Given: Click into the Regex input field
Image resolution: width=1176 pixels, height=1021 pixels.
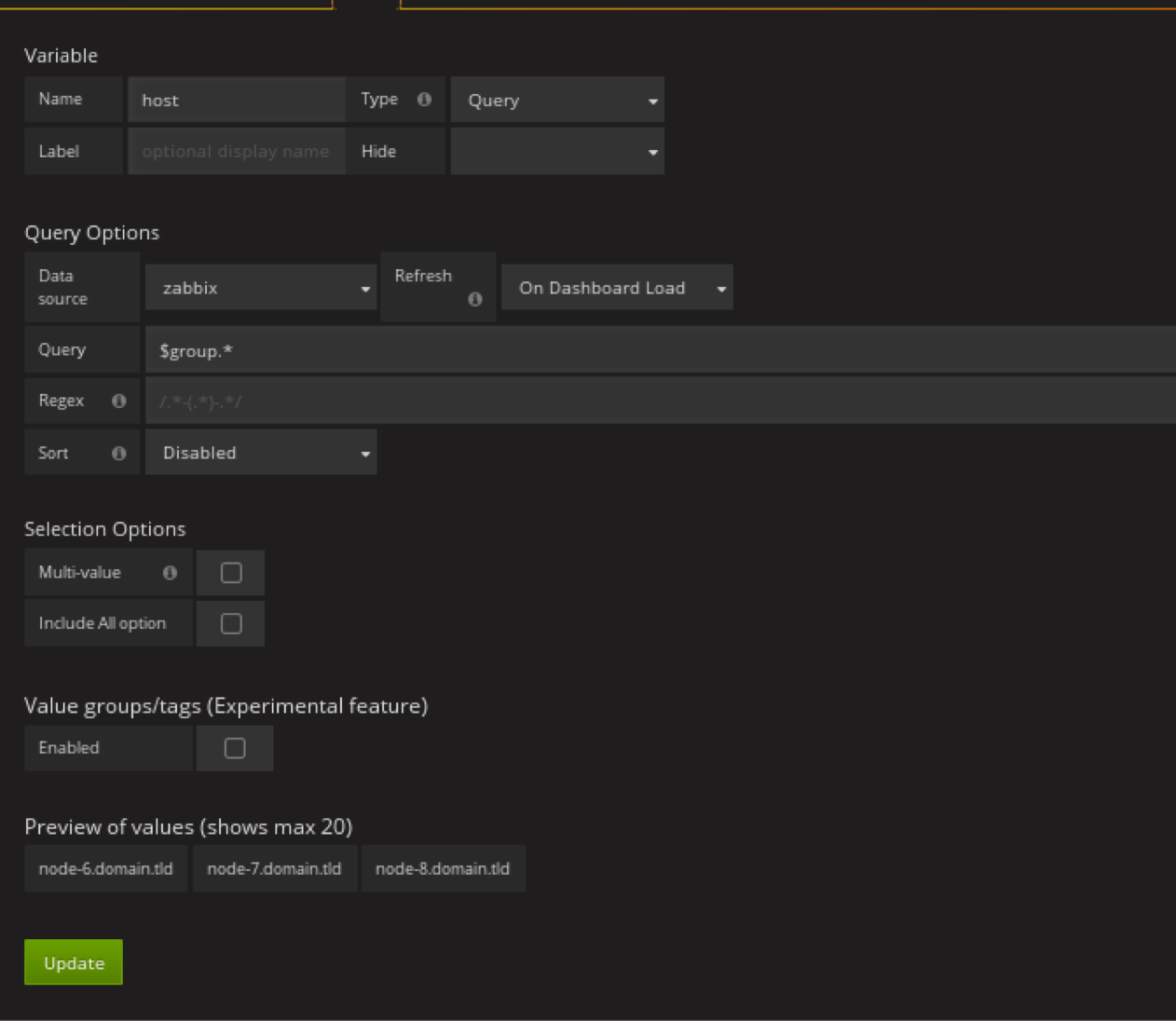Looking at the screenshot, I should pyautogui.click(x=652, y=402).
